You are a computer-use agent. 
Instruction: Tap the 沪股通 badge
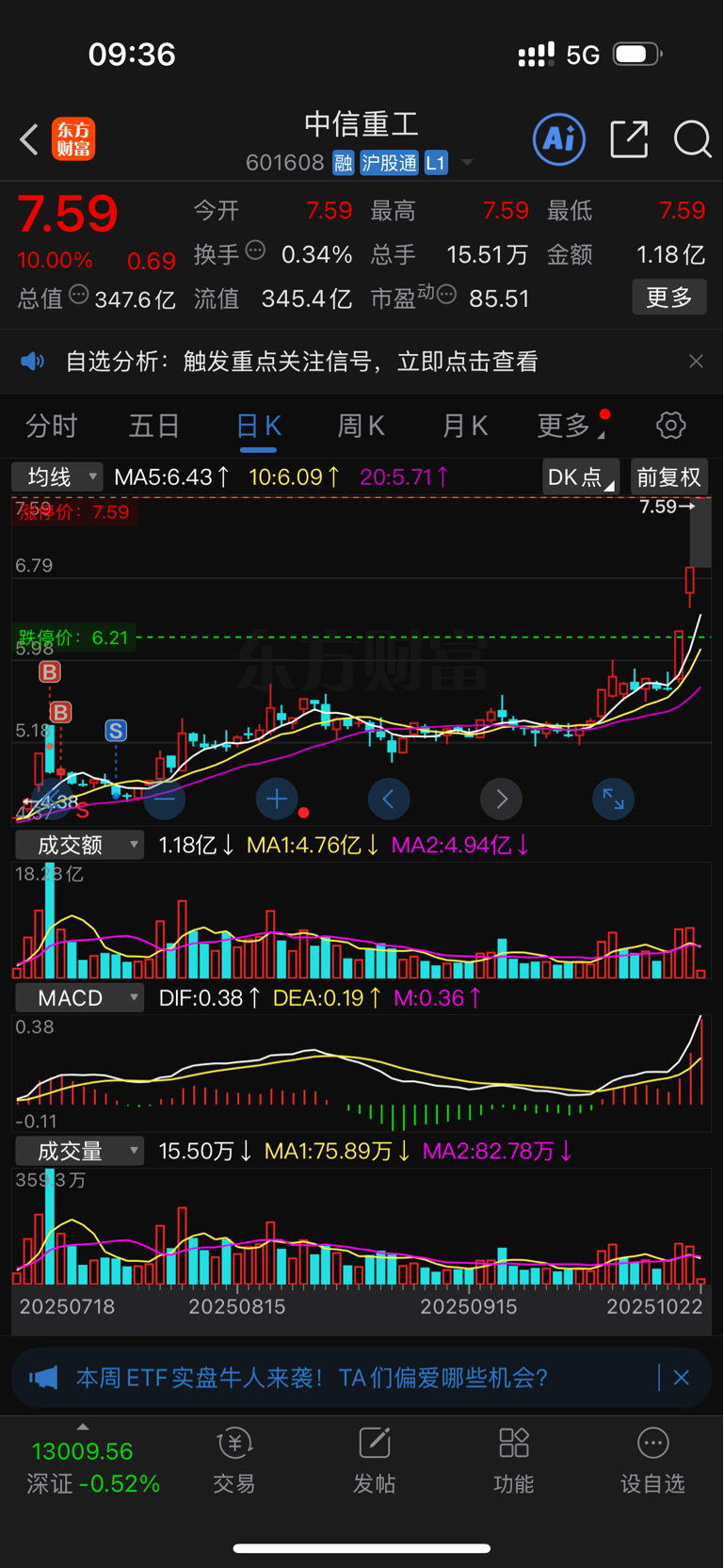pyautogui.click(x=389, y=163)
